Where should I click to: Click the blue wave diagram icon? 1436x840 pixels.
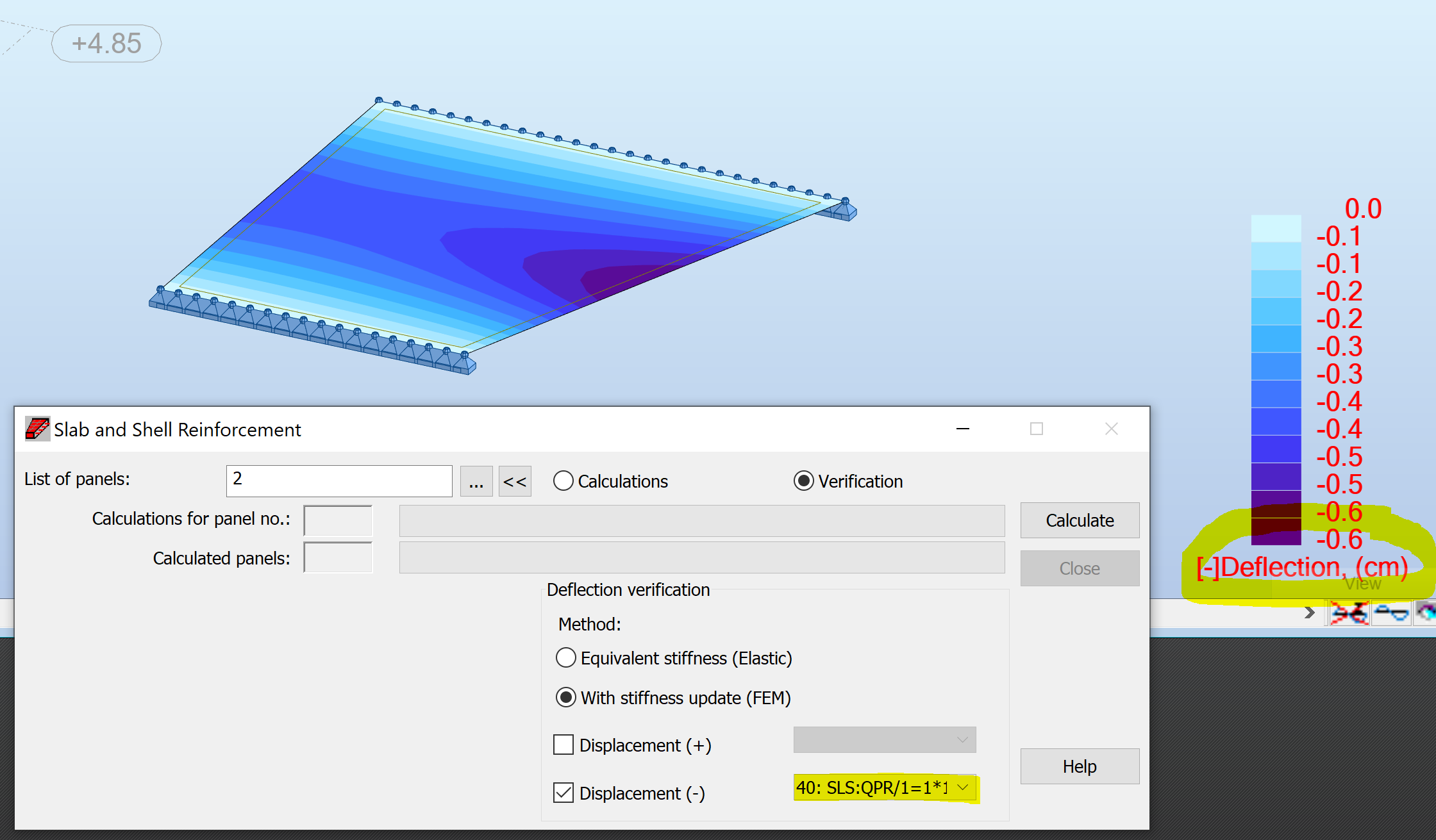coord(1391,613)
